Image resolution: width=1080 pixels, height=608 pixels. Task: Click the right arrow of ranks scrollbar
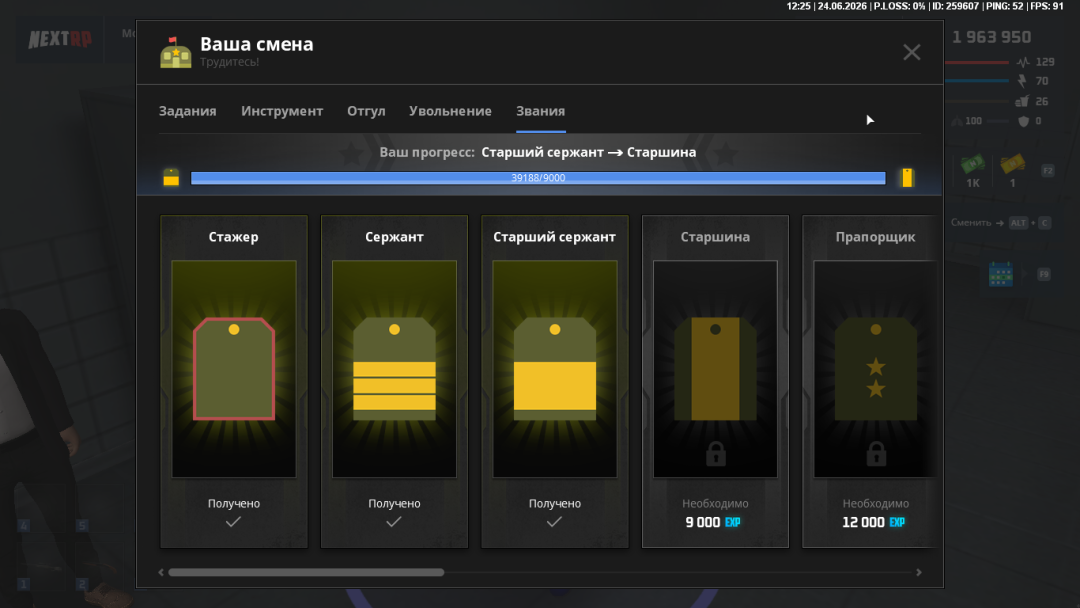click(919, 572)
